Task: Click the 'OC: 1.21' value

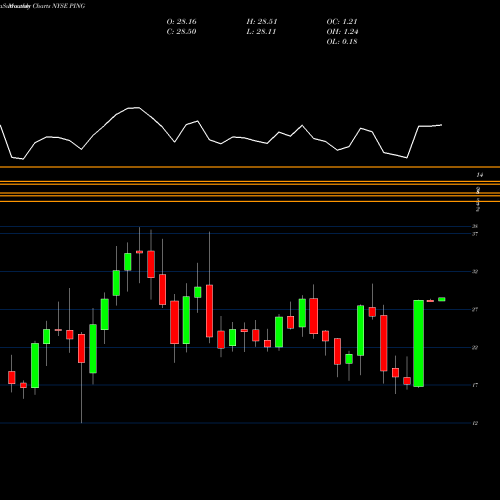Action: (x=342, y=22)
